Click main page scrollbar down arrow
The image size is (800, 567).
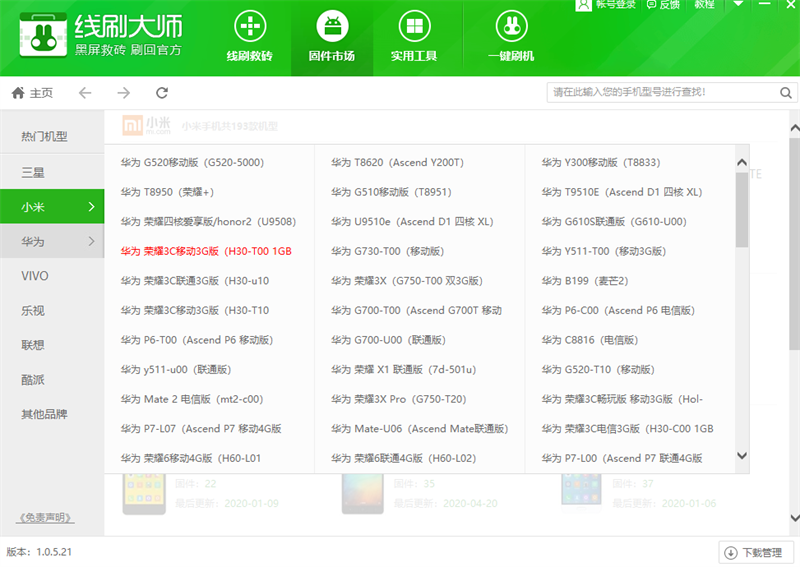click(794, 518)
